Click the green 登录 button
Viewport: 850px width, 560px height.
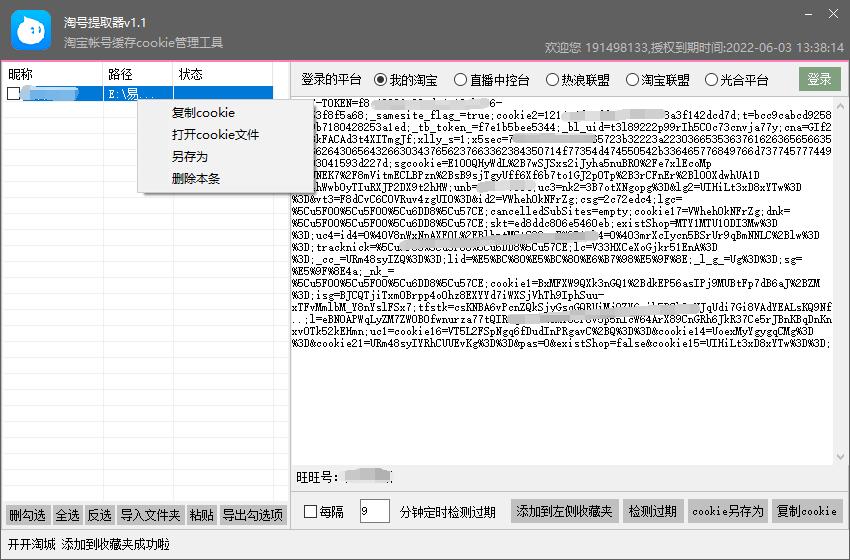pos(820,79)
